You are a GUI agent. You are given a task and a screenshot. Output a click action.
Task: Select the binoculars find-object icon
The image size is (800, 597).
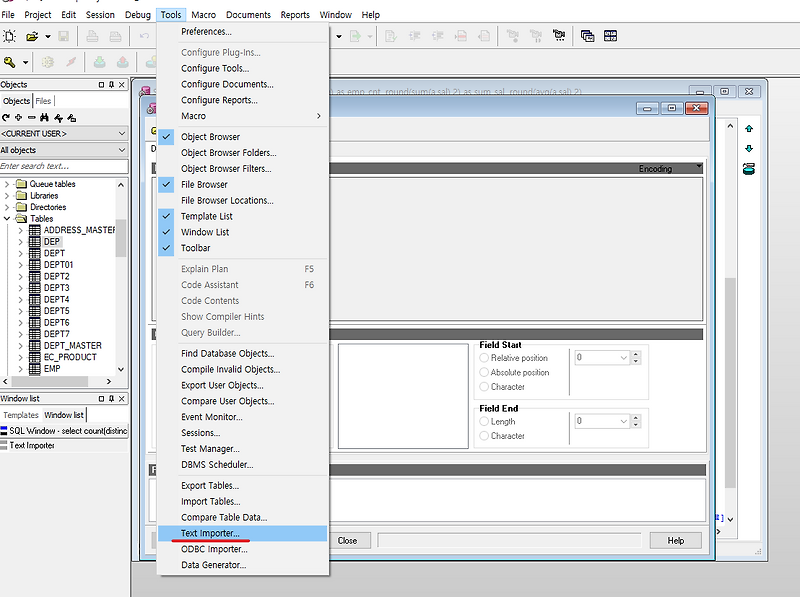(43, 117)
